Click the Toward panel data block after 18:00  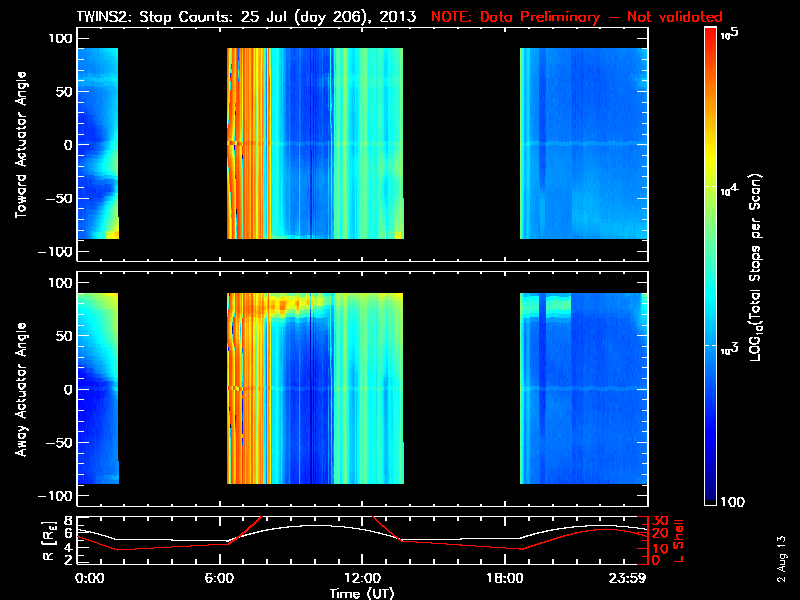point(584,143)
